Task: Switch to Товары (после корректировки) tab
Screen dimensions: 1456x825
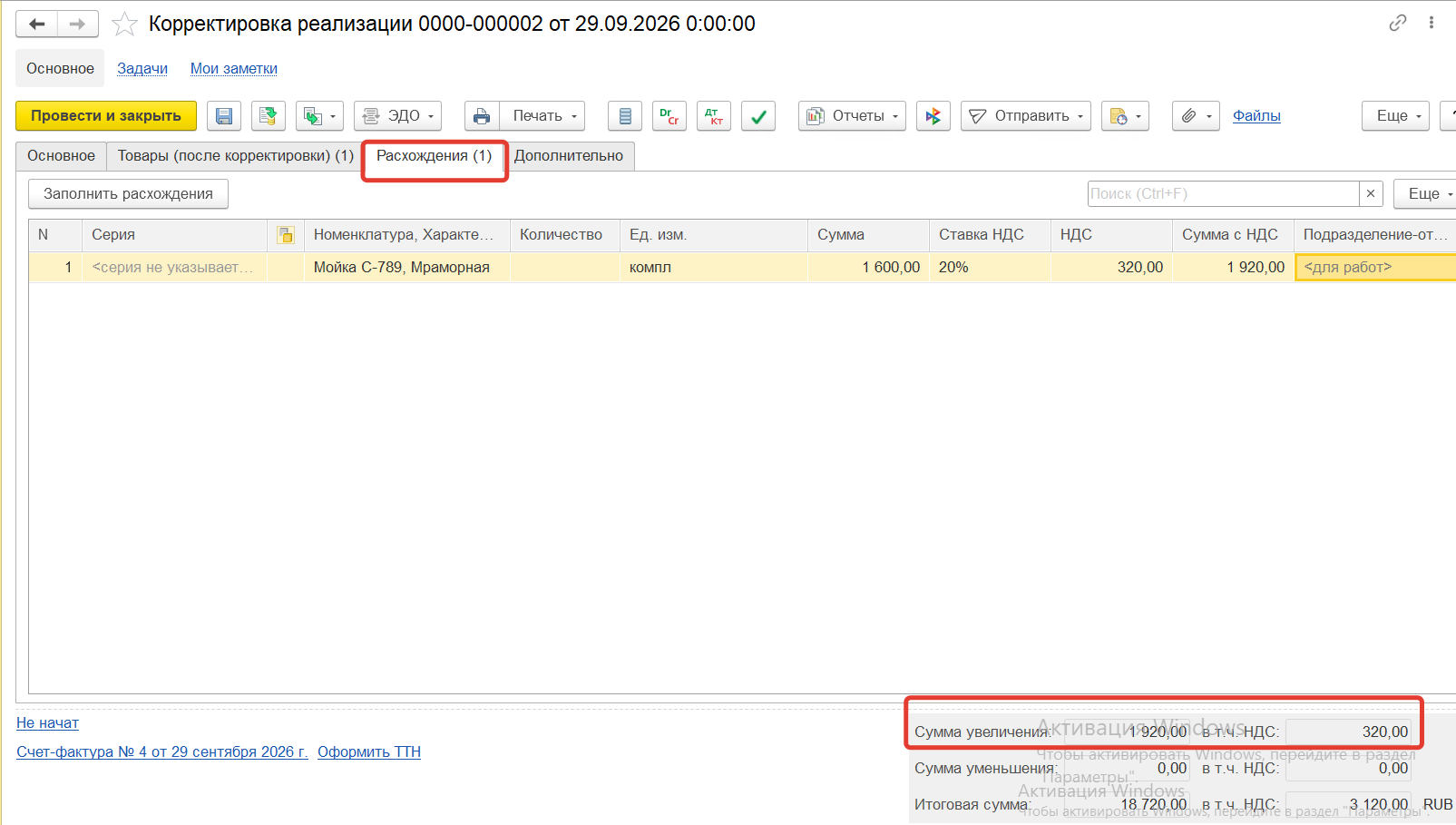Action: 236,156
